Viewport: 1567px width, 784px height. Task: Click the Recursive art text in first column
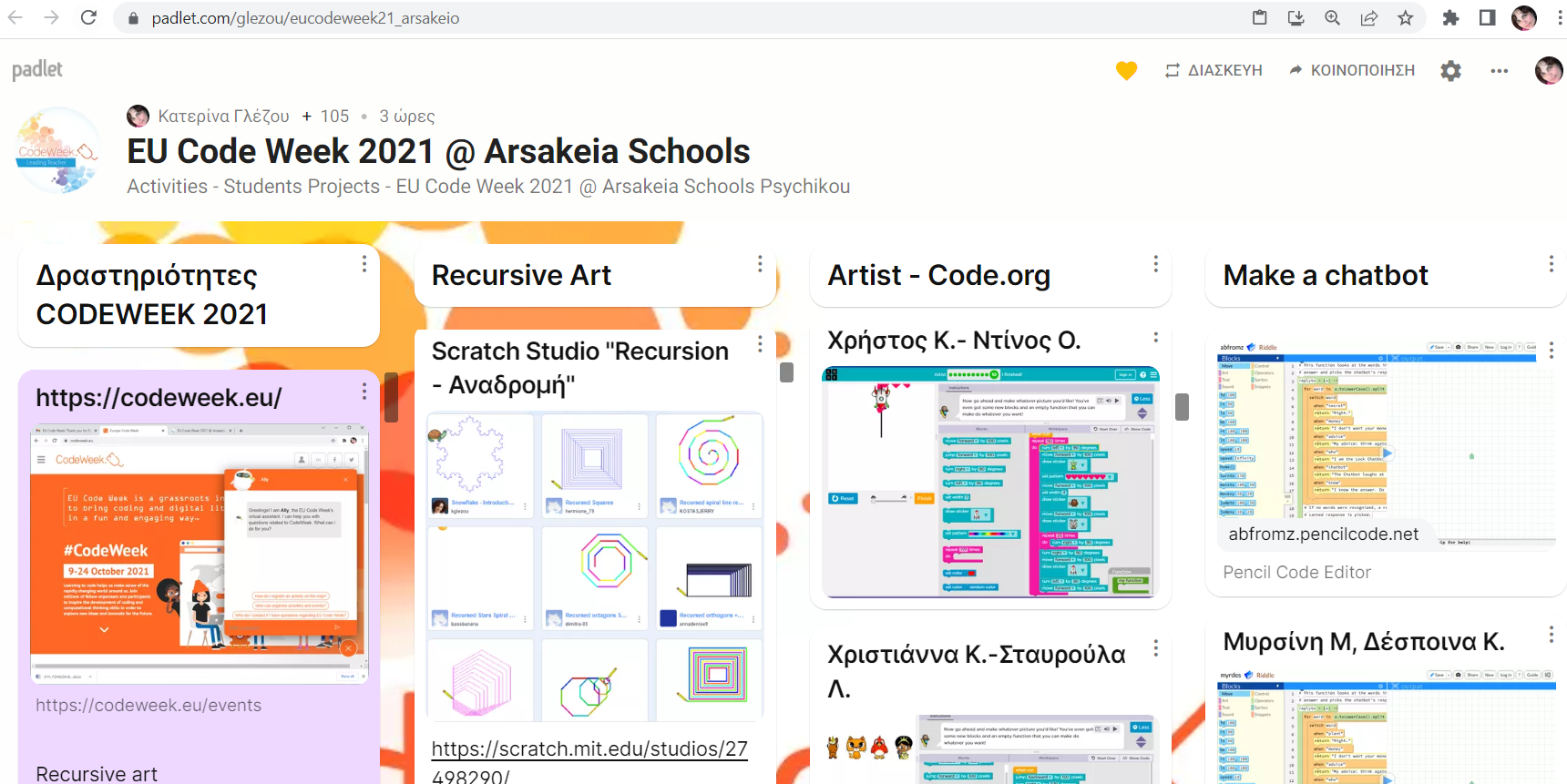click(97, 773)
